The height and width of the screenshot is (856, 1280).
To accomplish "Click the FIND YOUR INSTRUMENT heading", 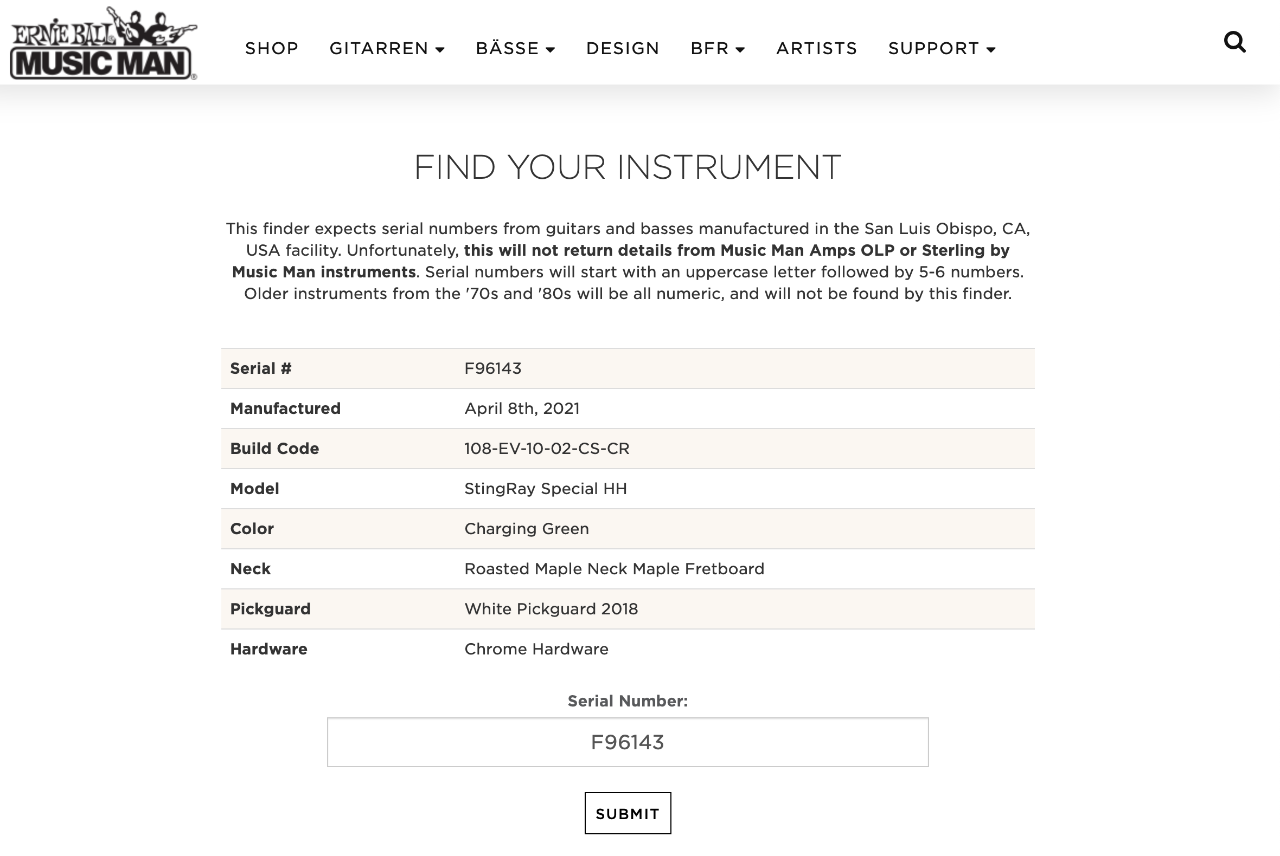I will [627, 167].
